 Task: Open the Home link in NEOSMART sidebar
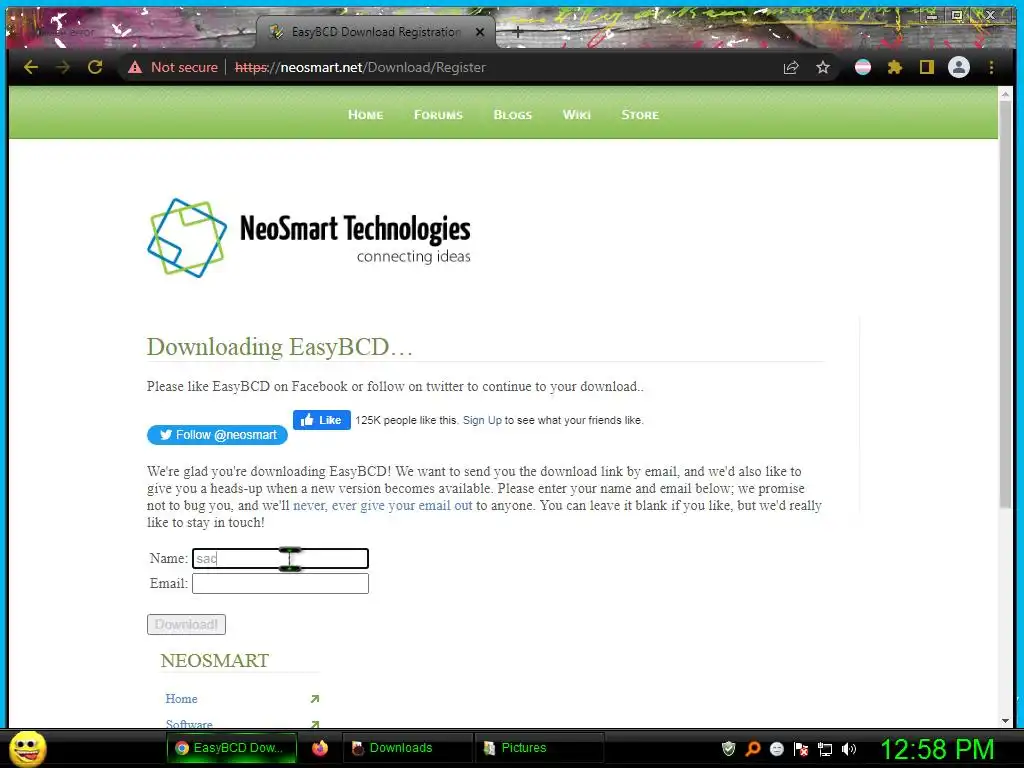181,699
